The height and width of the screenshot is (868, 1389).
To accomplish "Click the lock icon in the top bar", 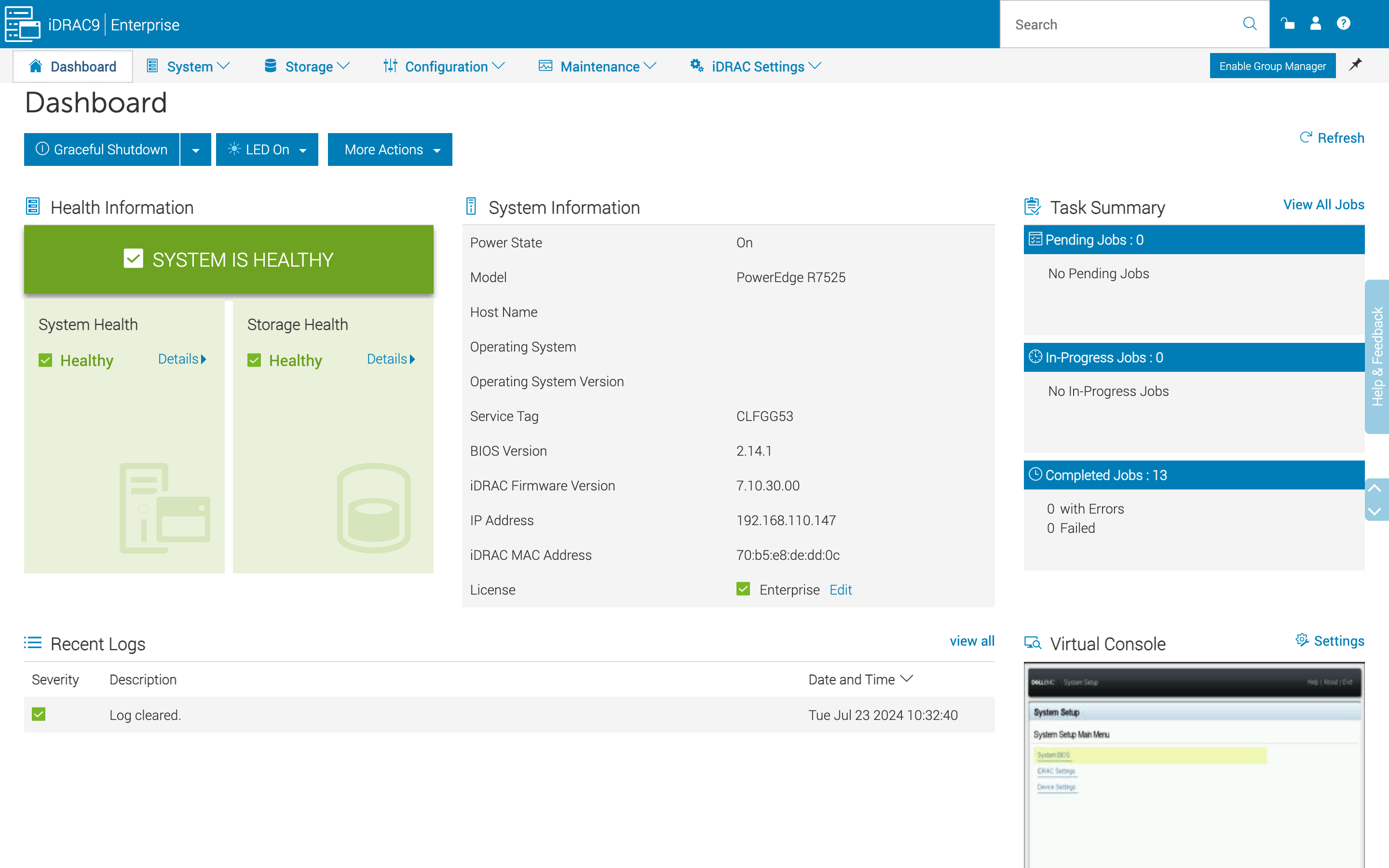I will tap(1288, 24).
